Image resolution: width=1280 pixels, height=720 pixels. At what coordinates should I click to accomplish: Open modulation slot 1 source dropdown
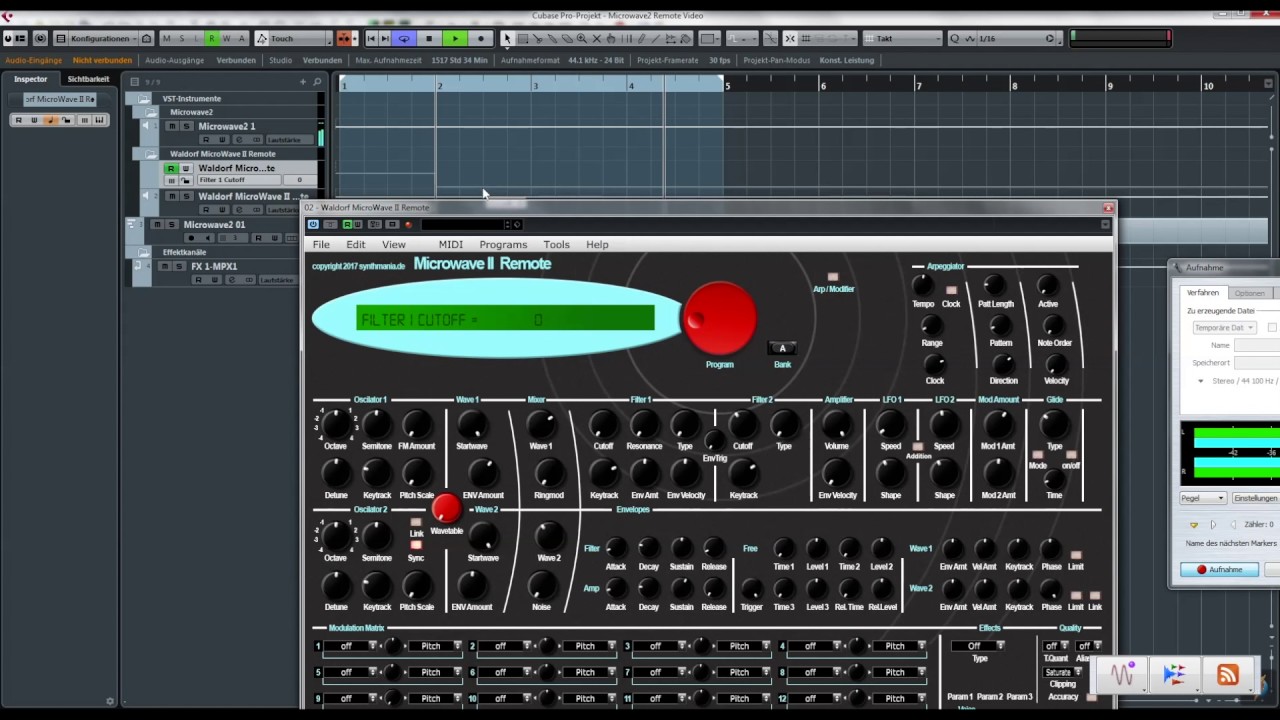point(351,646)
